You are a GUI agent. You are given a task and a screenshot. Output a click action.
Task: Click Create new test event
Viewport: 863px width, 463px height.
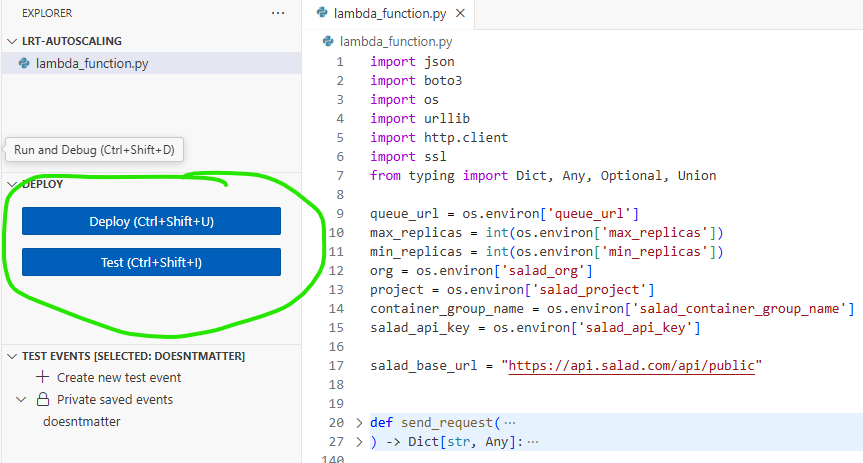(x=119, y=378)
